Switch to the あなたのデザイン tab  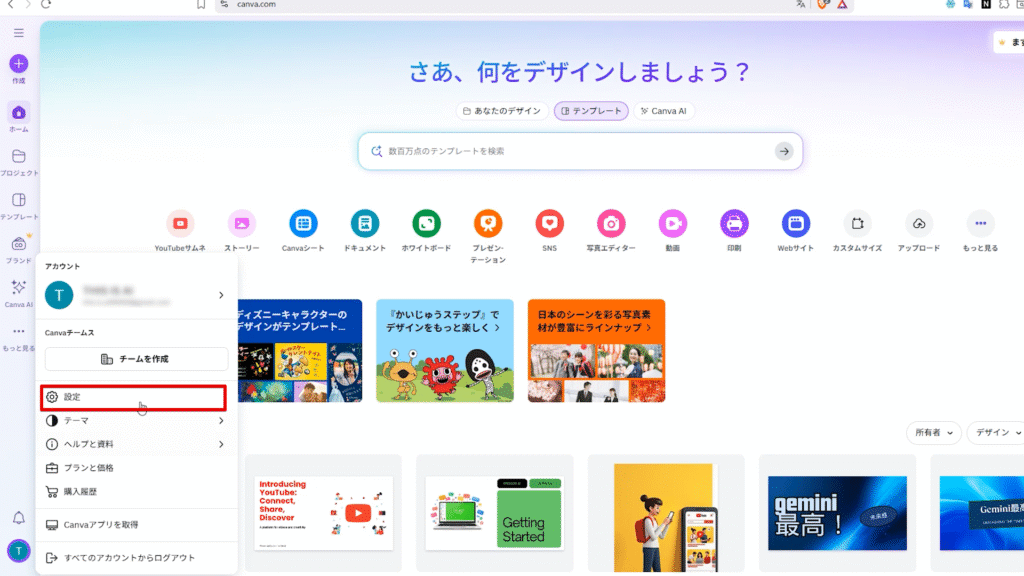pos(500,111)
